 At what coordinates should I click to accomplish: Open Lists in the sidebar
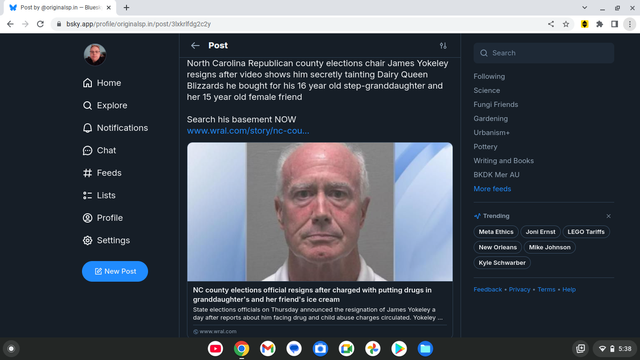[99, 195]
